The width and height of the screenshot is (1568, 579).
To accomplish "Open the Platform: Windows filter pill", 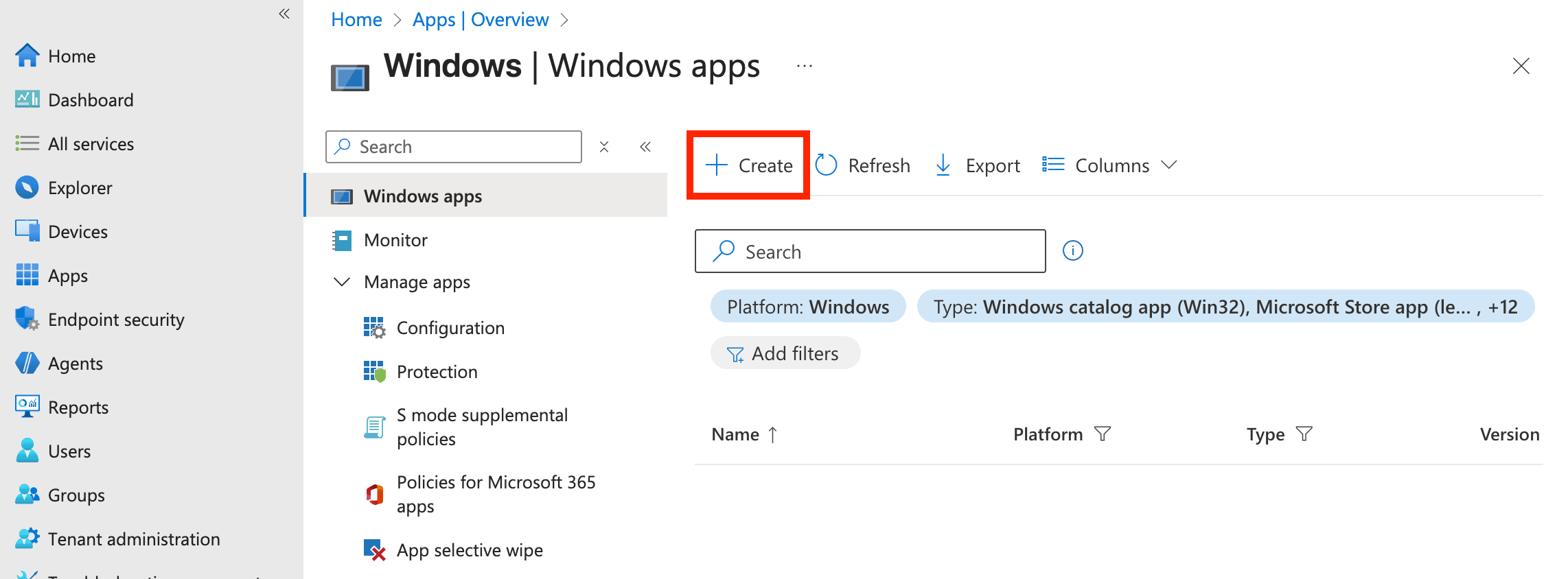I will tap(808, 307).
